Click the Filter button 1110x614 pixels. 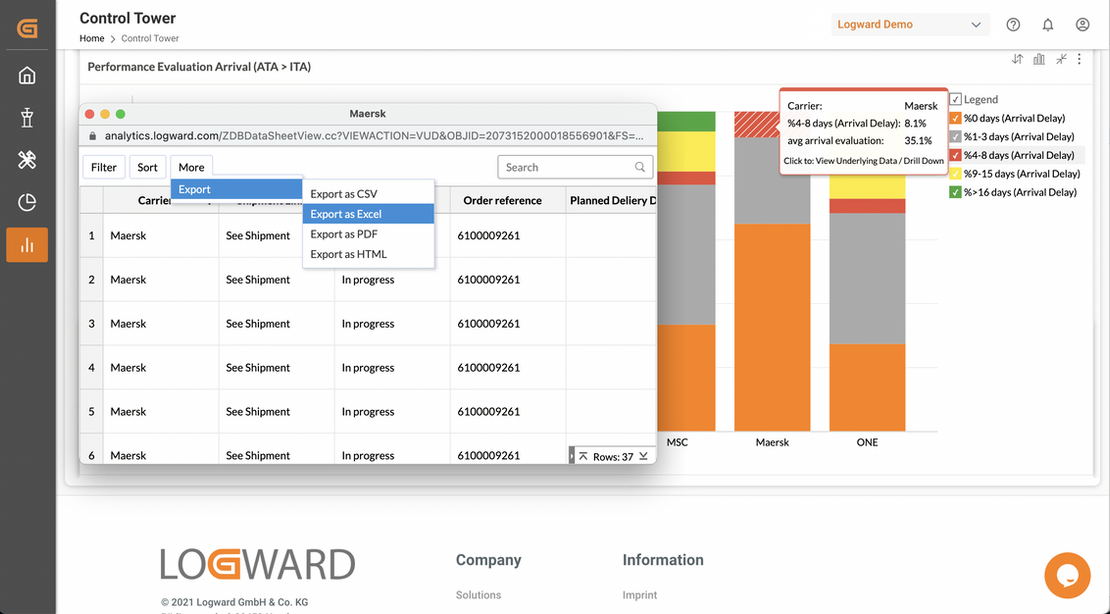point(103,166)
